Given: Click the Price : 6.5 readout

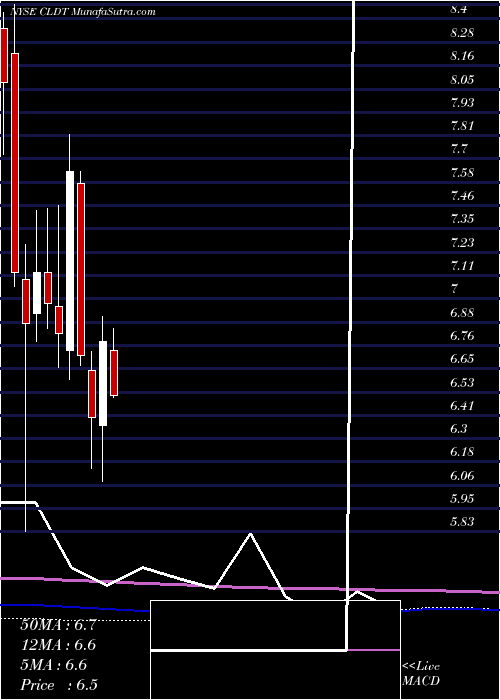Looking at the screenshot, I should pos(59,685).
